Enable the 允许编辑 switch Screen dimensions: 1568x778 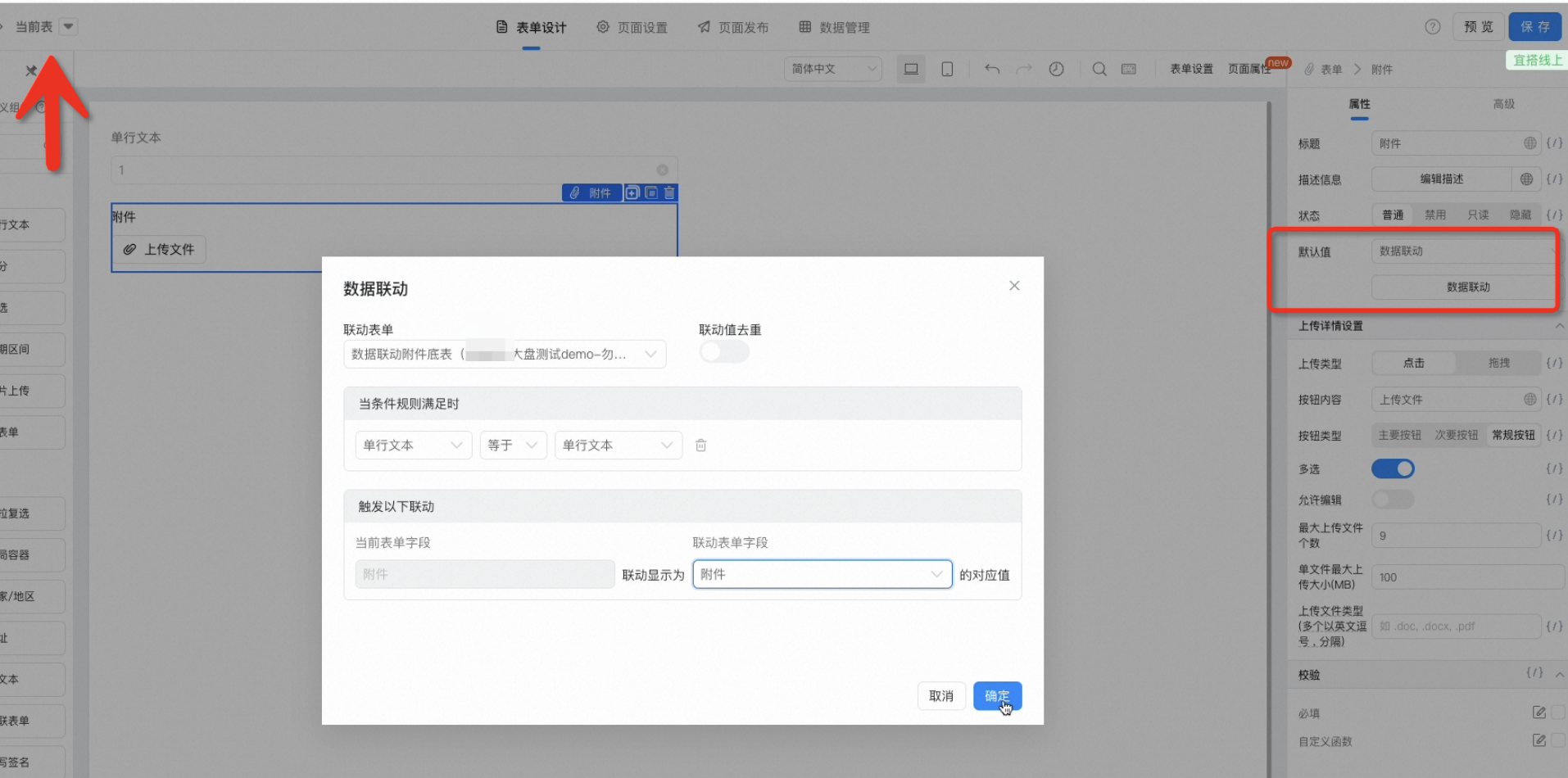1393,500
